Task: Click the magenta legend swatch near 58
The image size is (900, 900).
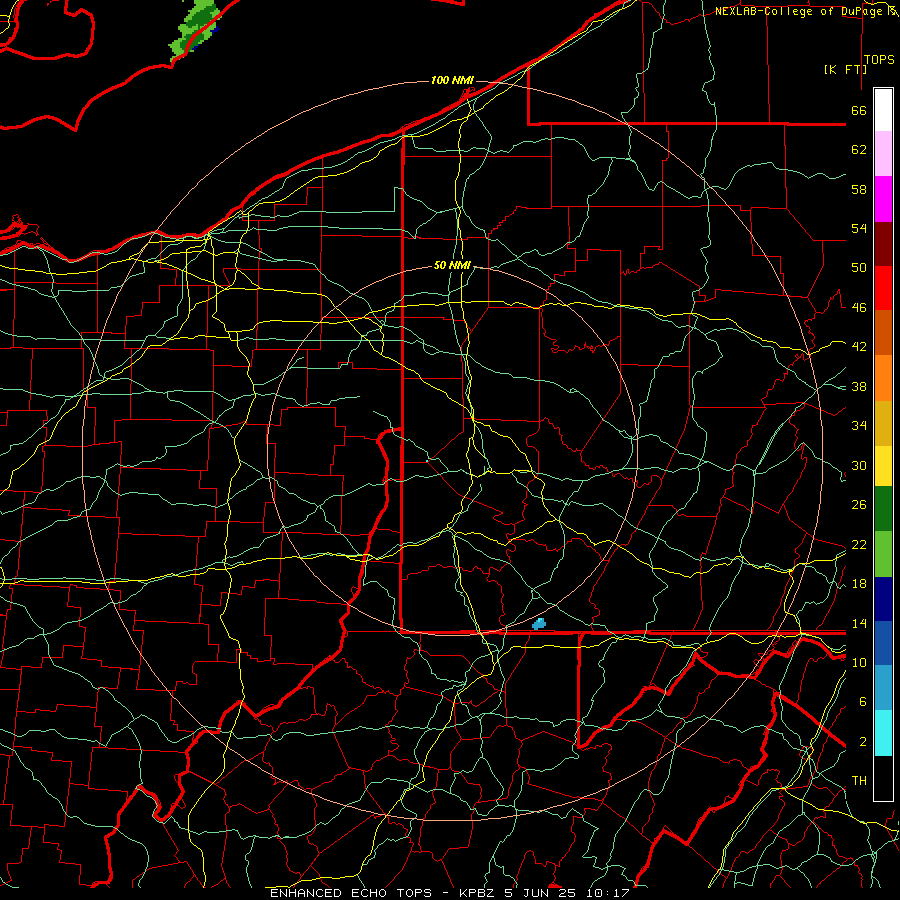Action: point(883,199)
